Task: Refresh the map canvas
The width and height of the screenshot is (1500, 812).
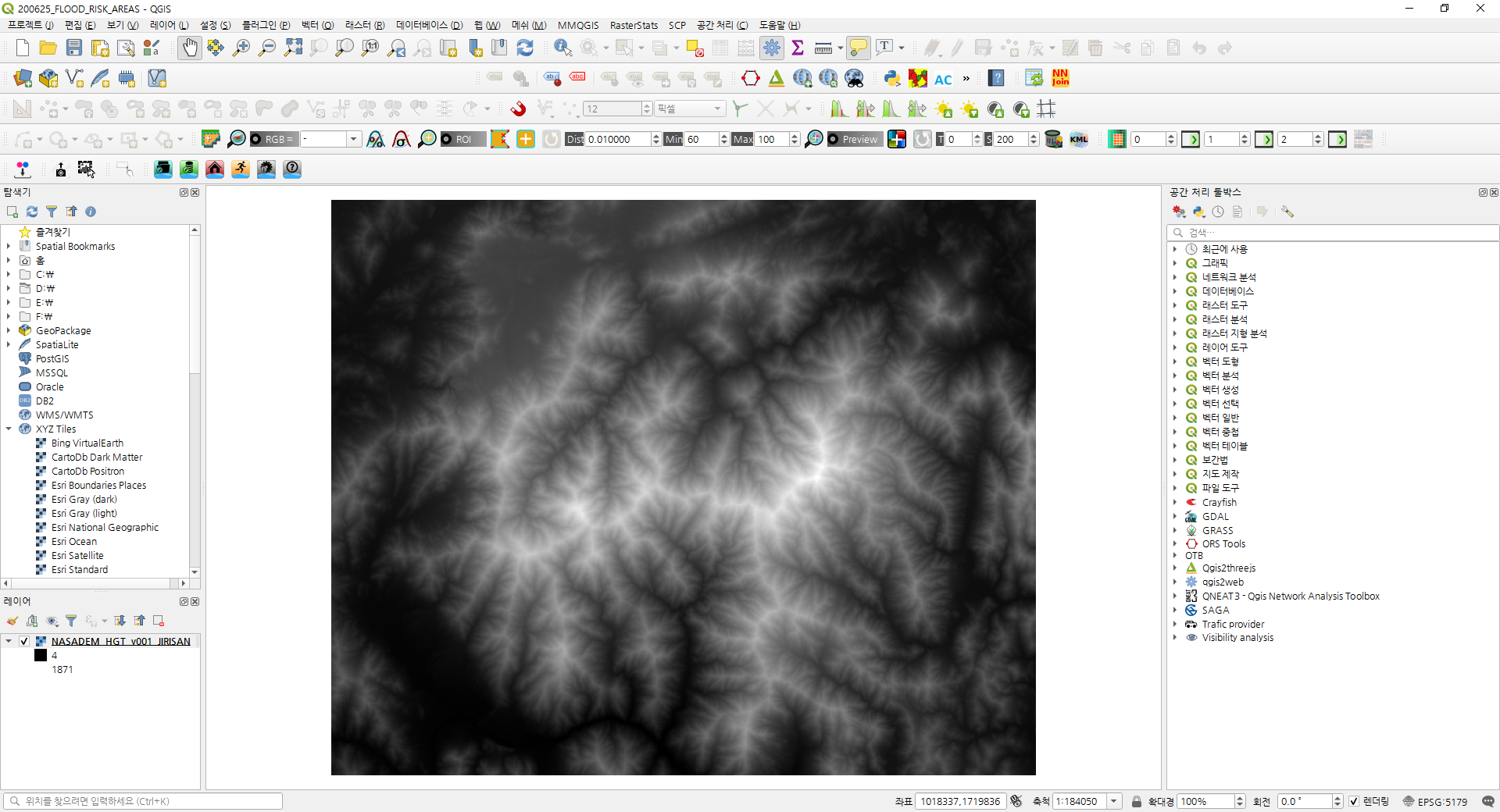Action: click(x=525, y=48)
